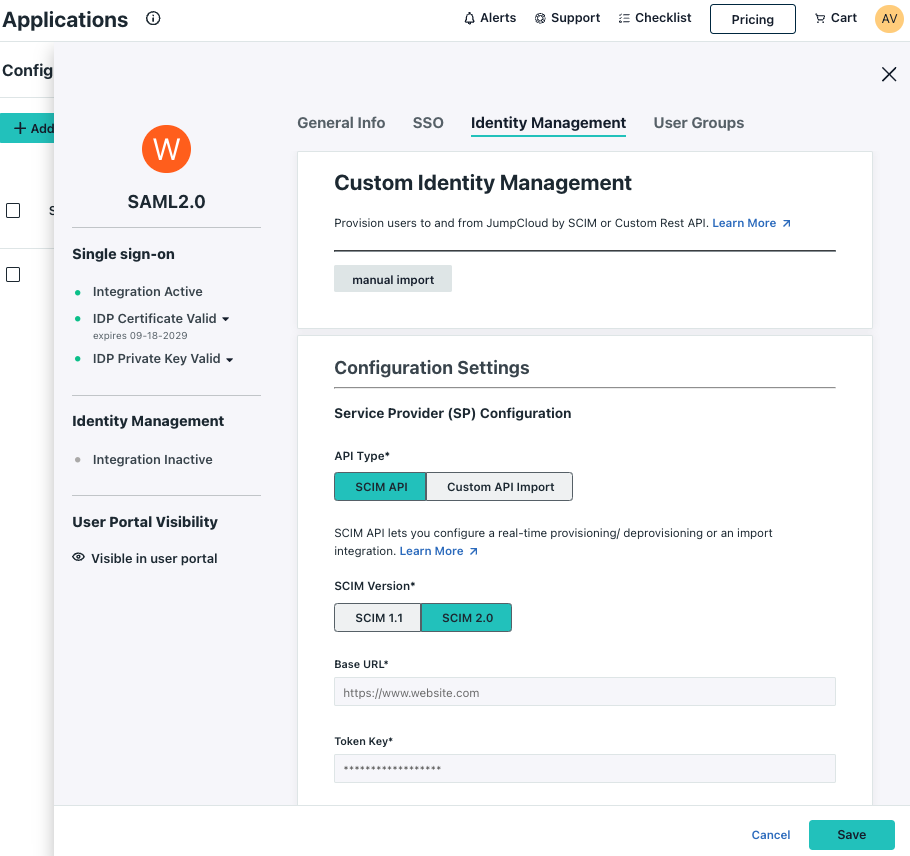Select Custom API Import as API type
The height and width of the screenshot is (856, 910).
[x=500, y=486]
